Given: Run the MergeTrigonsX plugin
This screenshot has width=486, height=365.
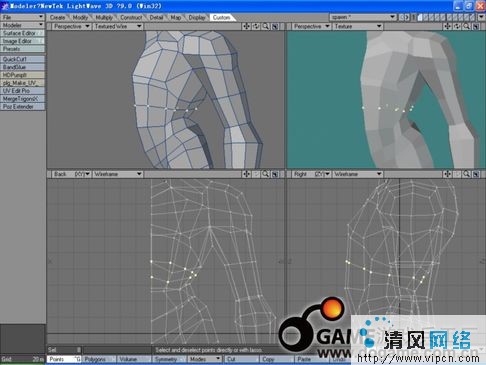Looking at the screenshot, I should point(22,99).
